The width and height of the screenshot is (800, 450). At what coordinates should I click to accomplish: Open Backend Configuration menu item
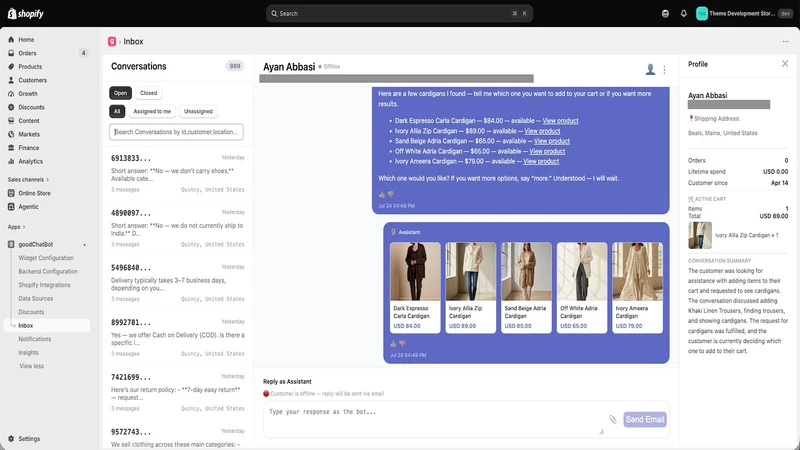coord(48,271)
